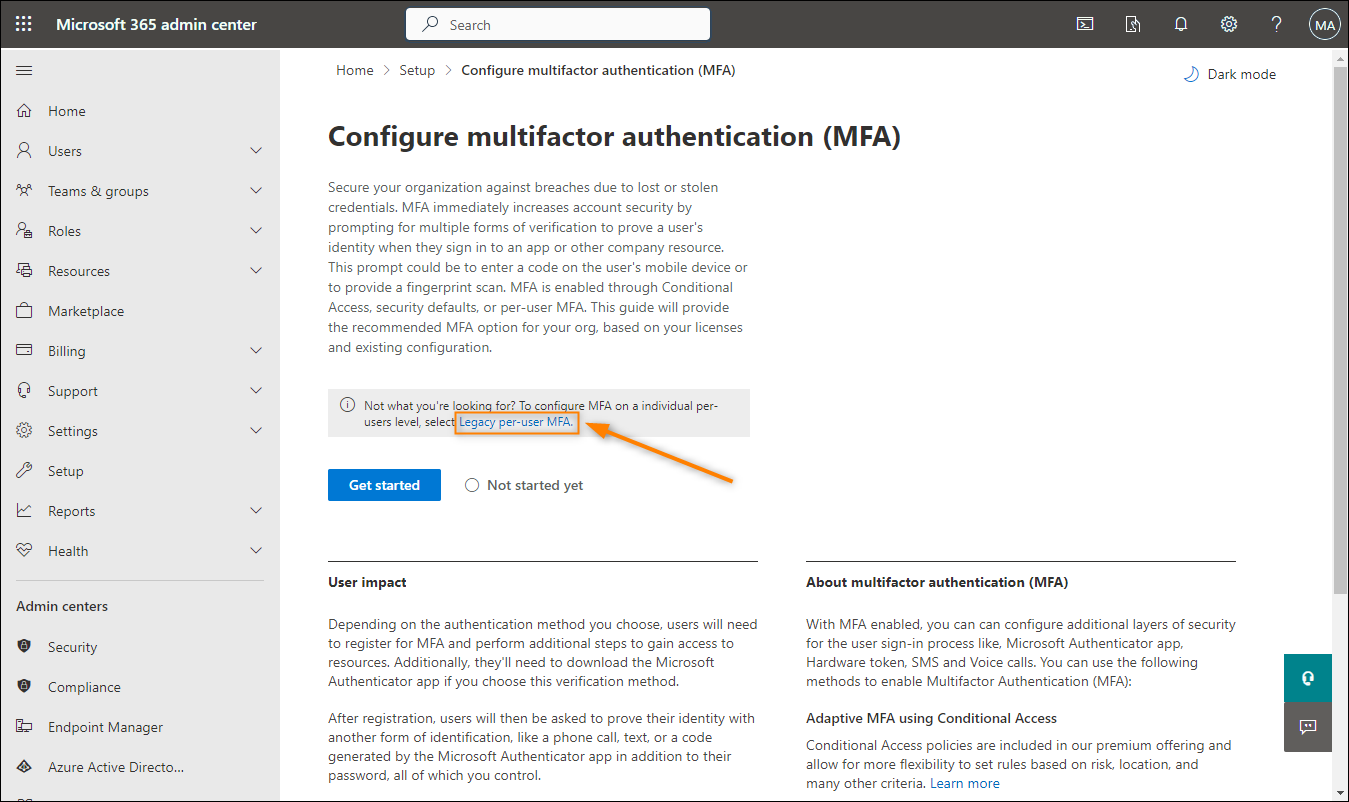Open the settings gear in top bar
Screen dimensions: 1349x802
[1229, 24]
